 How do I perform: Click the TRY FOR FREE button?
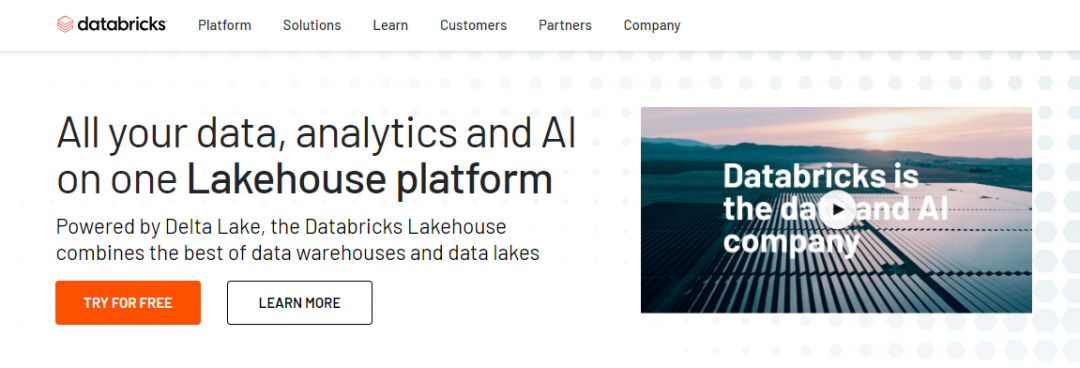pos(128,303)
